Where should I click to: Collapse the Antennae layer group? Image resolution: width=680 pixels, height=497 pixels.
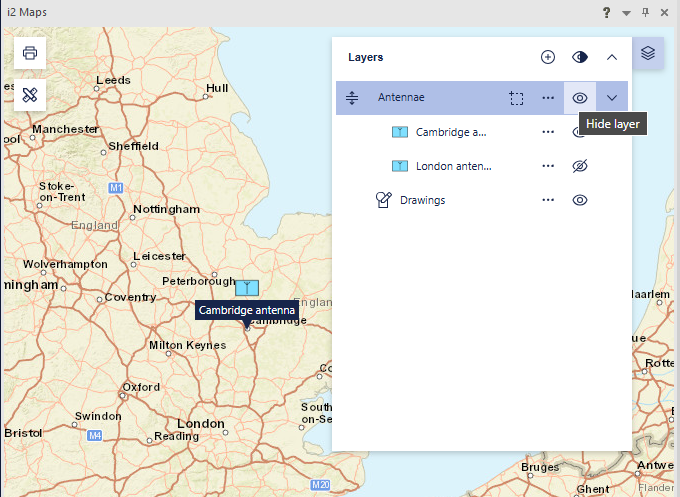[x=612, y=98]
